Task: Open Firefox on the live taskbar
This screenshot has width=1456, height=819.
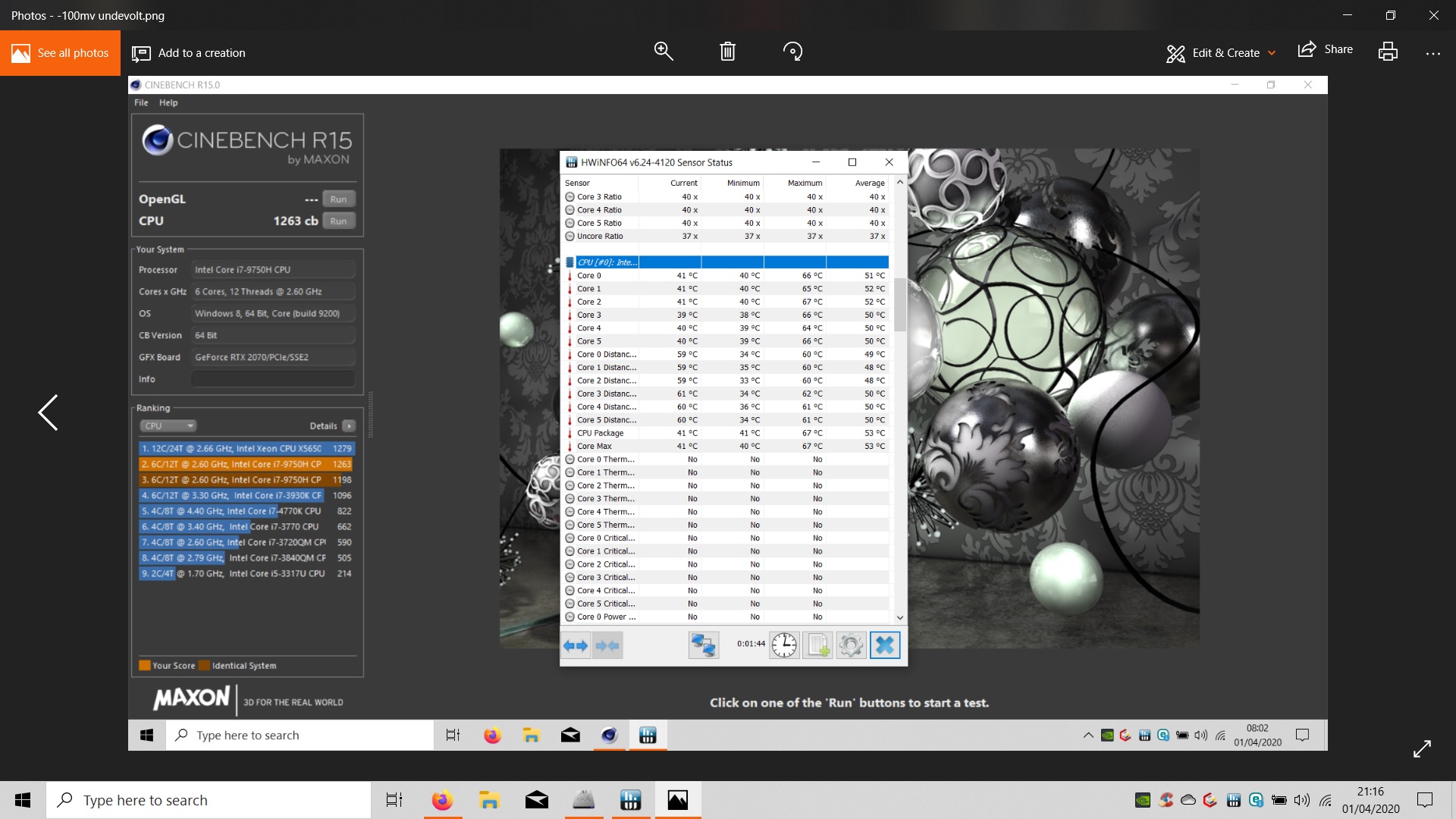Action: tap(442, 800)
